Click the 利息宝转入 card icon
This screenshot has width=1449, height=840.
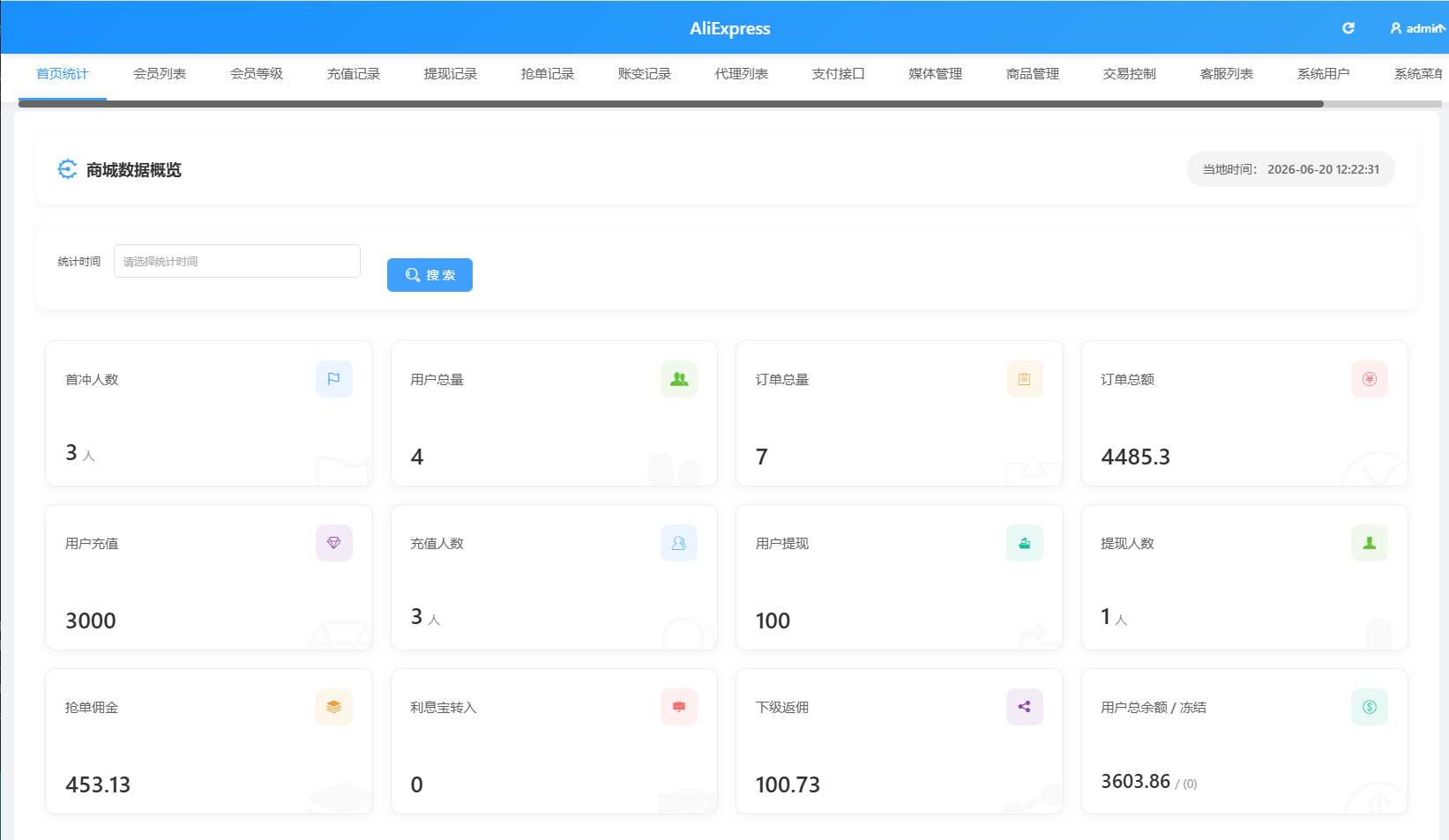tap(679, 707)
